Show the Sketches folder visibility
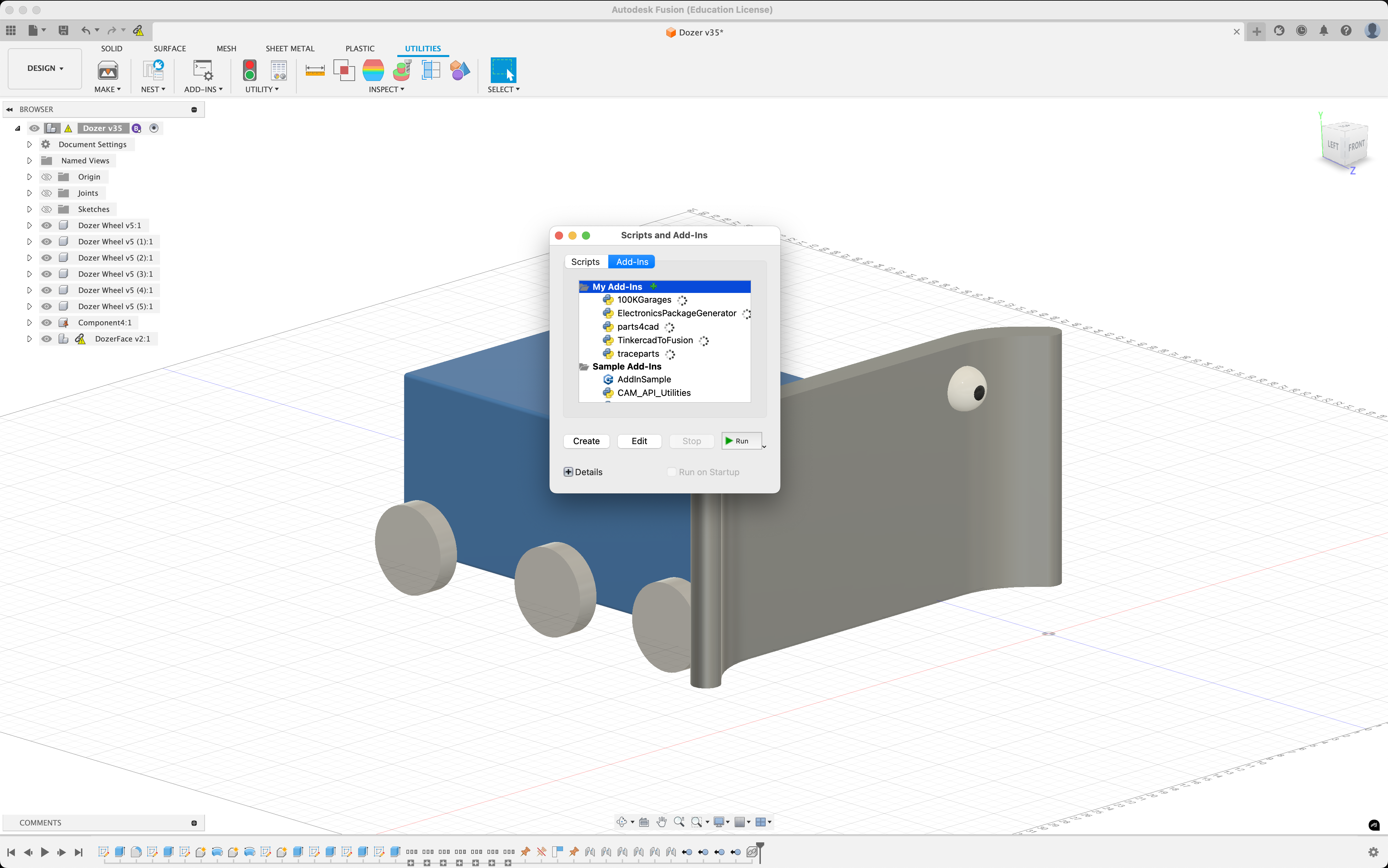 pyautogui.click(x=47, y=210)
